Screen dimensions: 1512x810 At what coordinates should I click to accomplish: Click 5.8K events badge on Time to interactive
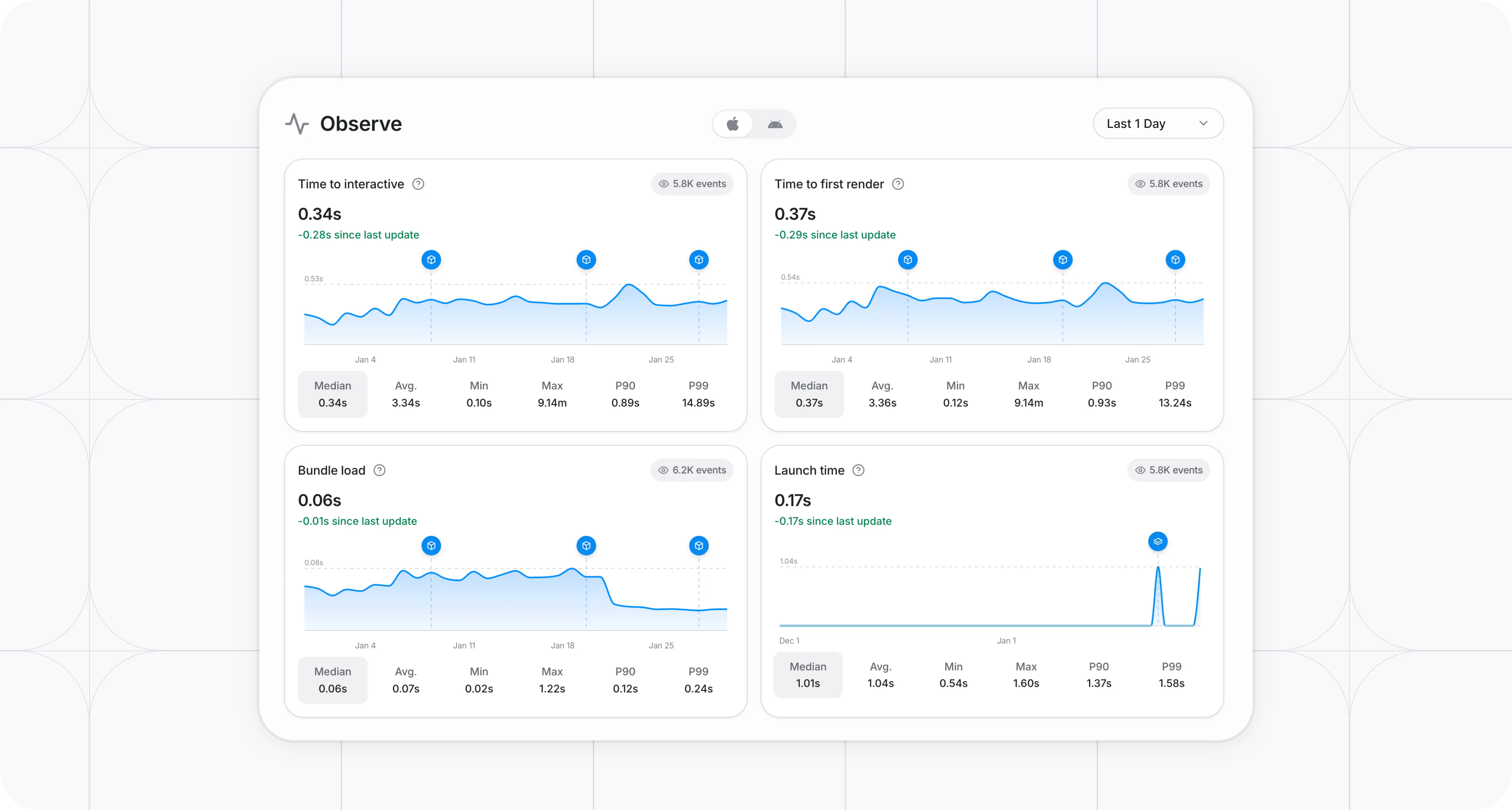tap(691, 184)
